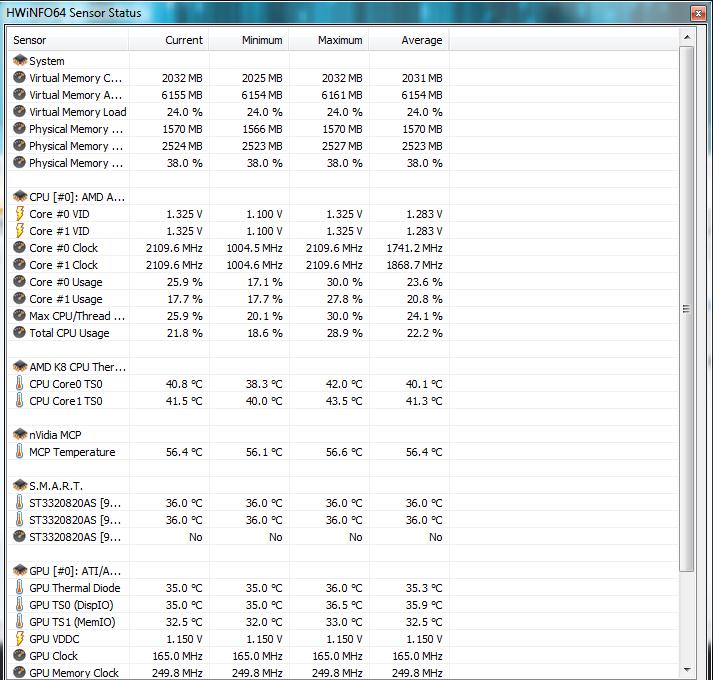
Task: Sort by the Minimum column header
Action: click(x=249, y=40)
